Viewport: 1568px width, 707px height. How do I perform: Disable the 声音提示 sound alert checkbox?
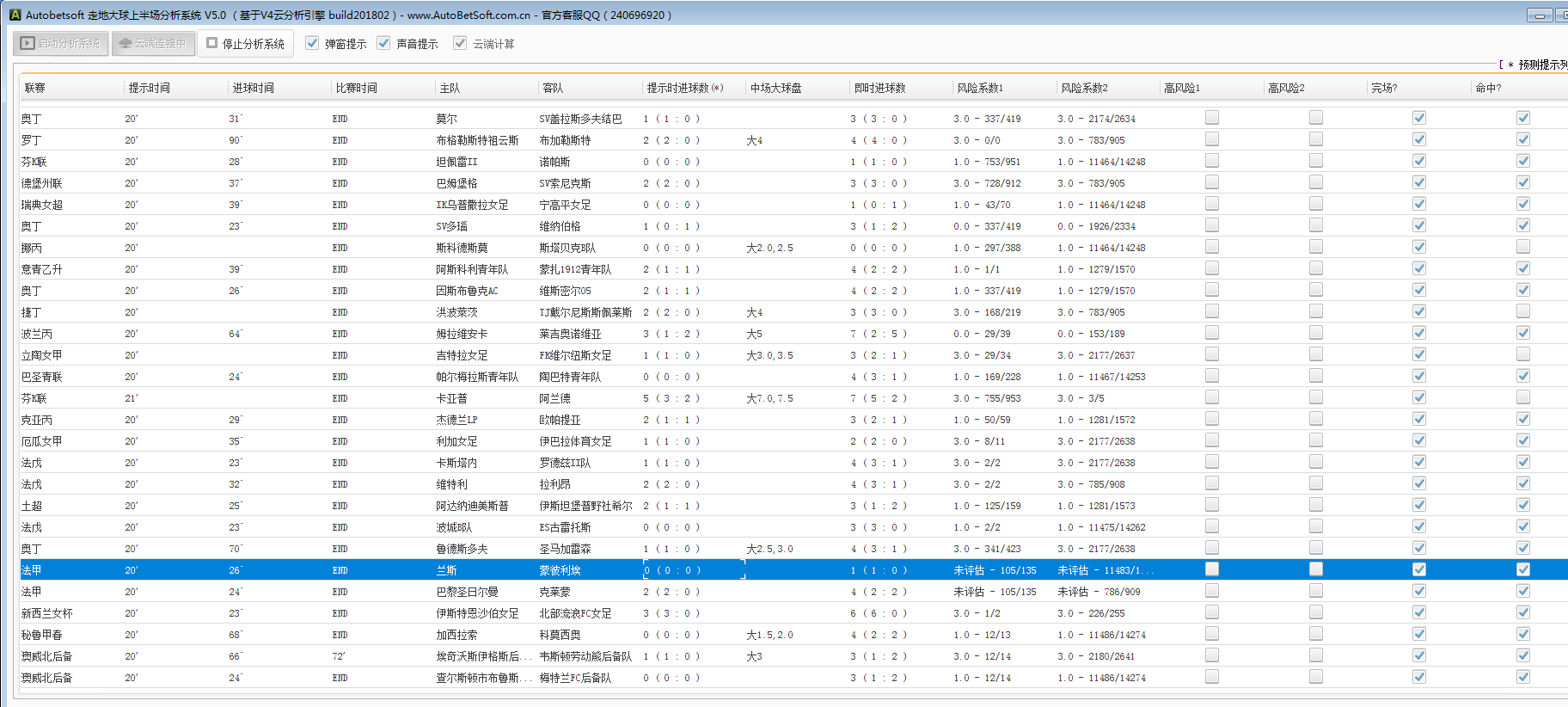[x=383, y=43]
